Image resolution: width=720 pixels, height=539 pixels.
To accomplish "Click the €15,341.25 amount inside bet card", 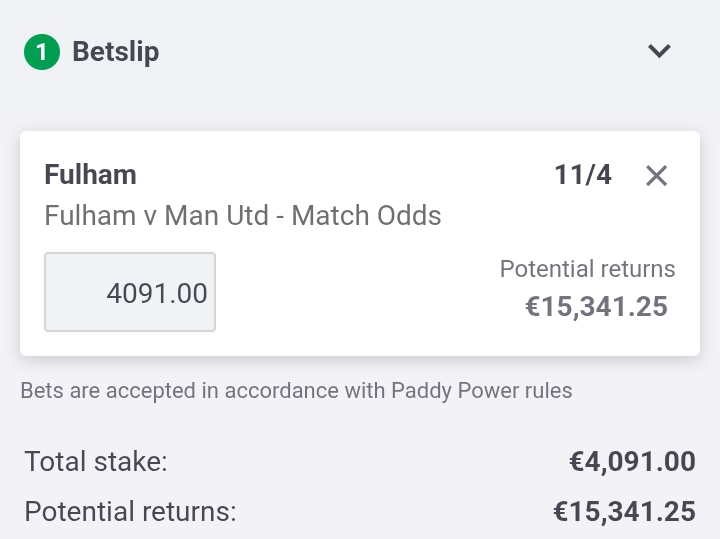I will coord(596,307).
